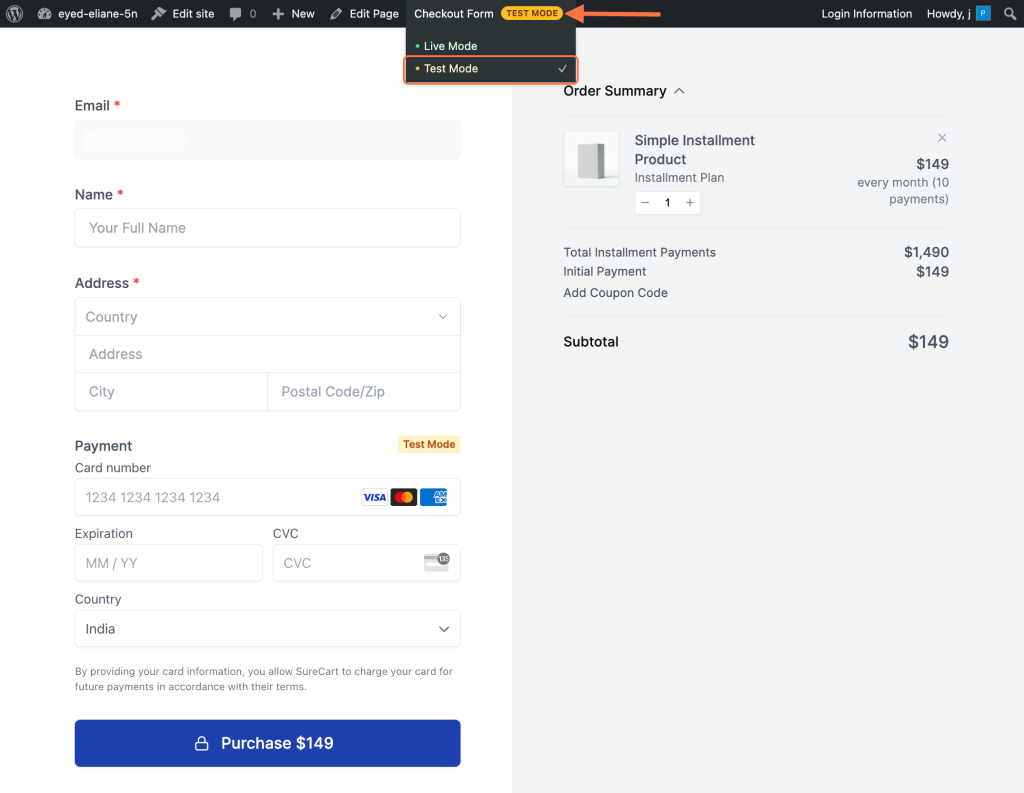Open the payment Country dropdown showing India
Image resolution: width=1024 pixels, height=793 pixels.
267,628
